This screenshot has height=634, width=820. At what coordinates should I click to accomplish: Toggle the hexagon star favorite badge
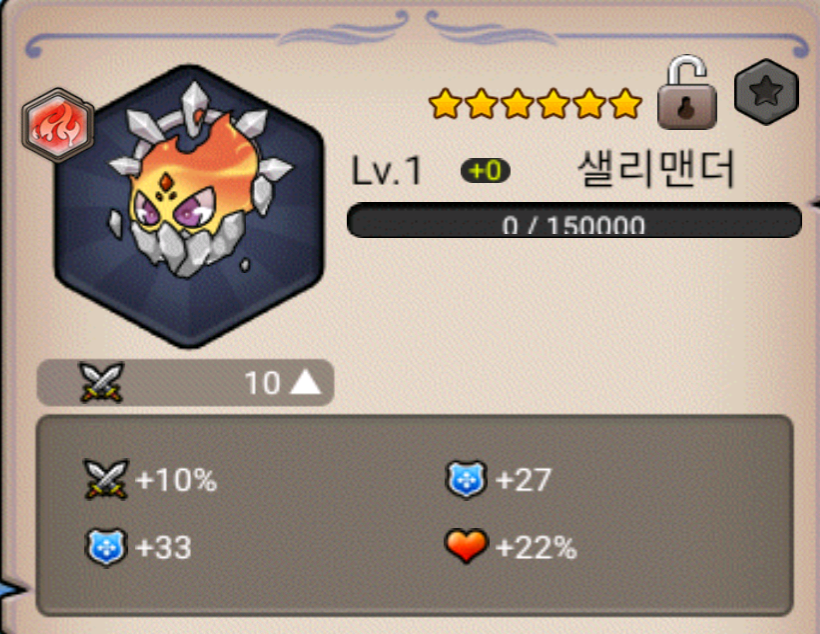tap(766, 92)
